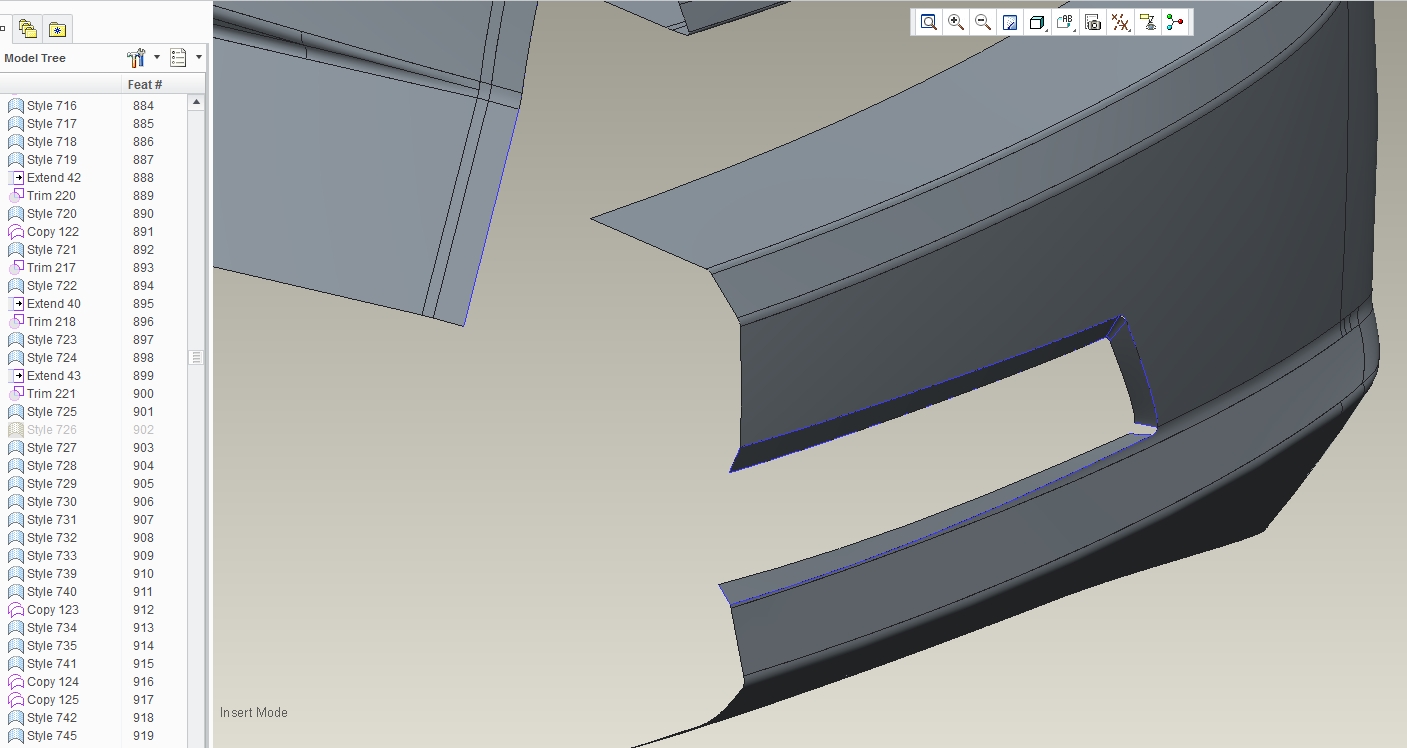Toggle annotation display icon
The width and height of the screenshot is (1407, 748).
coord(1148,22)
